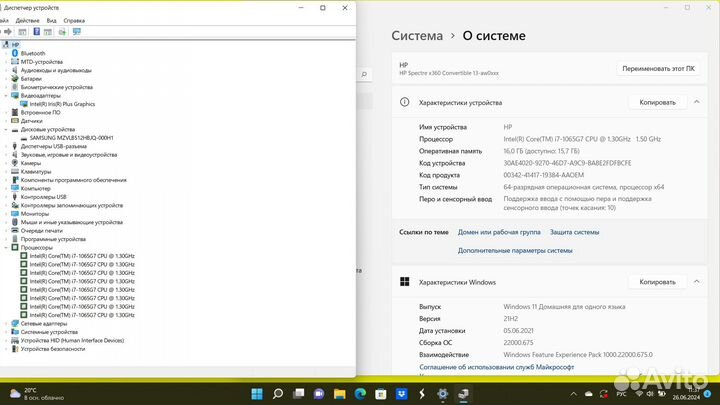This screenshot has height=405, width=720.
Task: Expand the Контроллеры USB node
Action: [x=6, y=197]
